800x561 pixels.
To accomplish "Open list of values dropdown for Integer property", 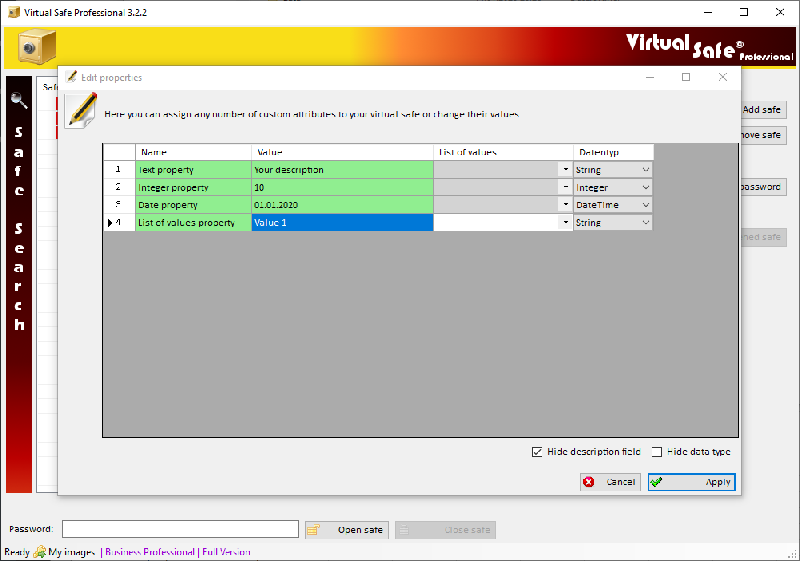I will [x=565, y=187].
